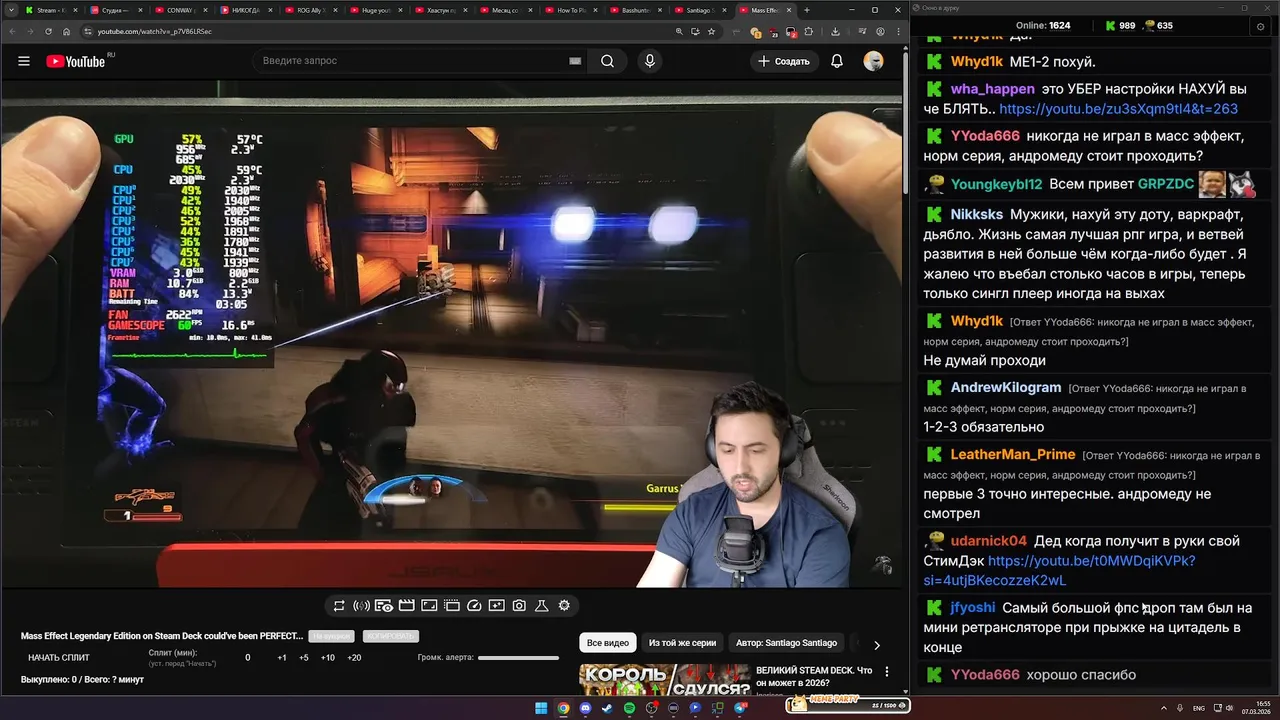
Task: Click Nikksks username in chat
Action: pos(976,215)
